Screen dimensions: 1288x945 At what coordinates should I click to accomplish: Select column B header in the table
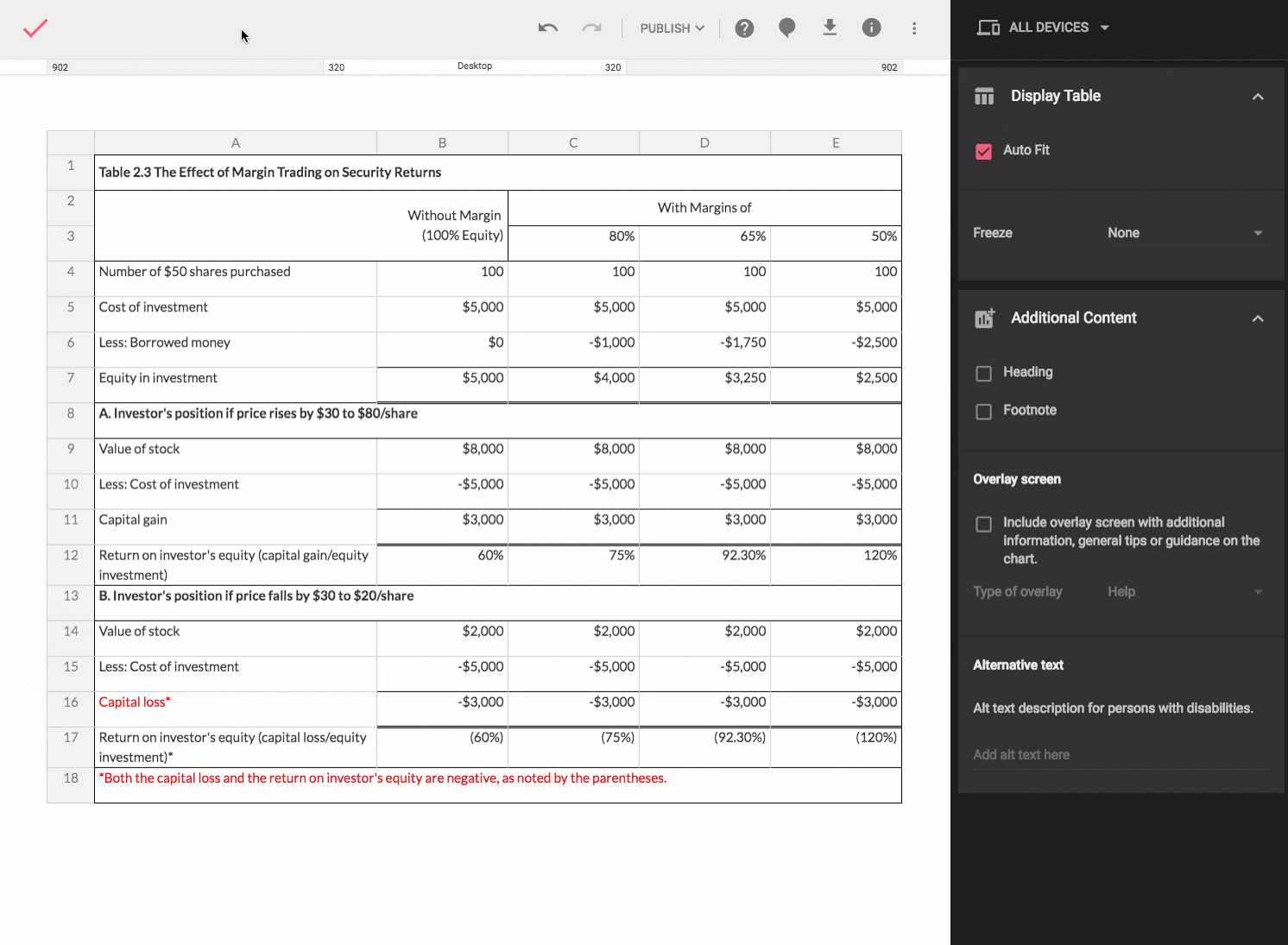click(x=442, y=143)
